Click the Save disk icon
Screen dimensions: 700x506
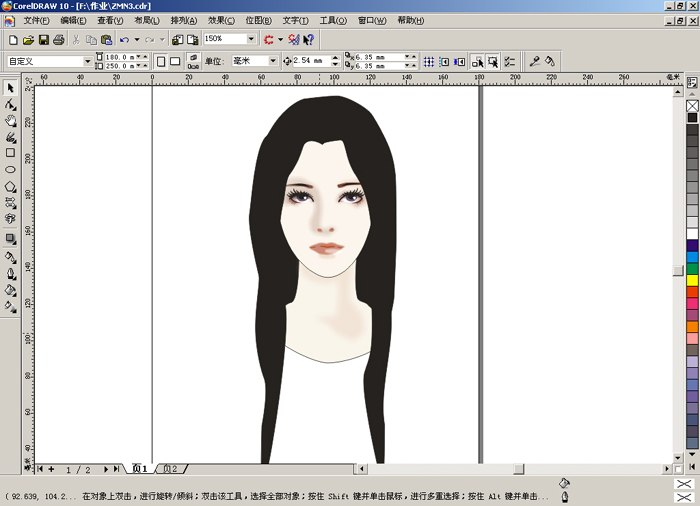click(x=44, y=40)
